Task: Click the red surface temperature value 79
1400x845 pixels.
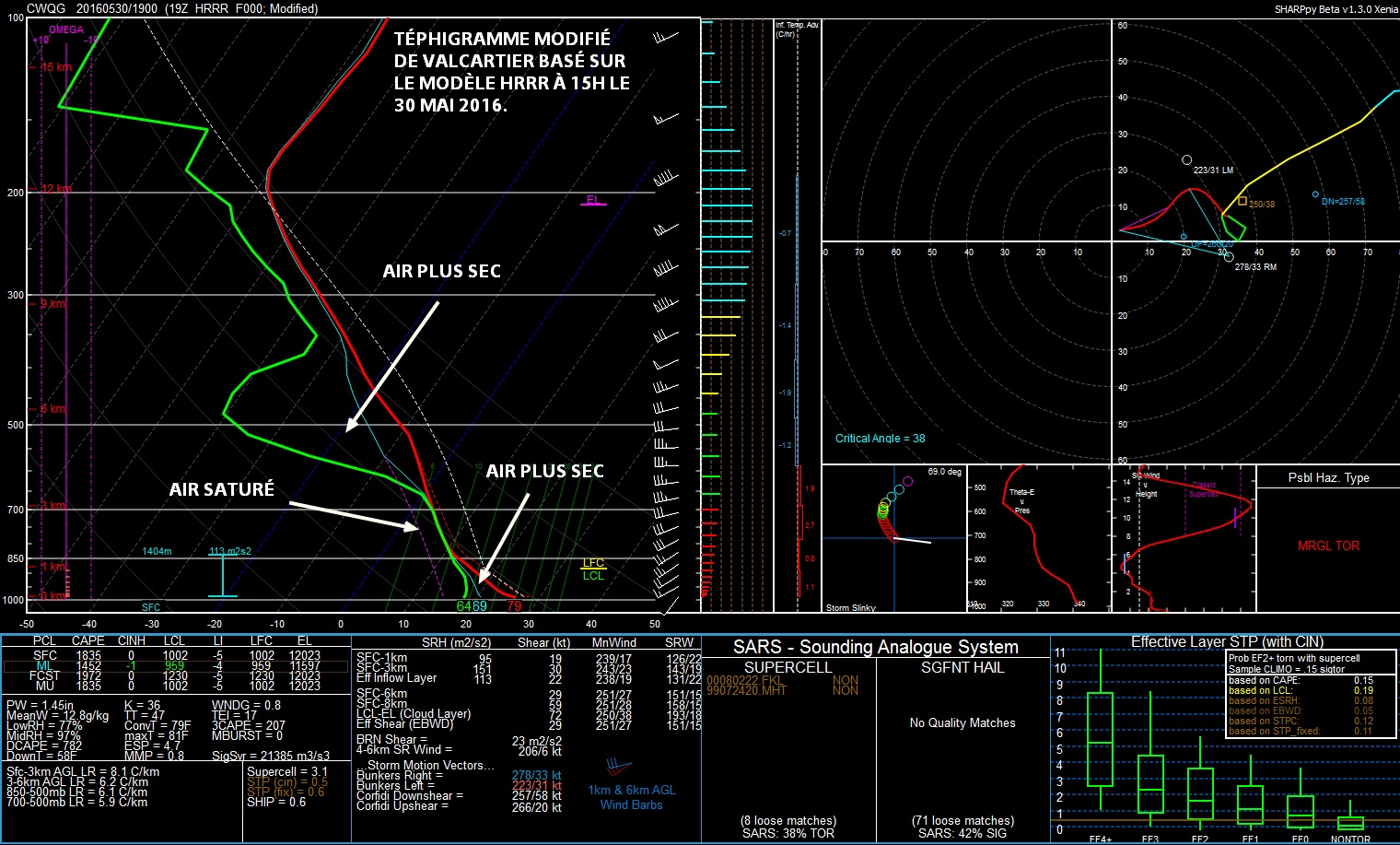Action: coord(514,605)
